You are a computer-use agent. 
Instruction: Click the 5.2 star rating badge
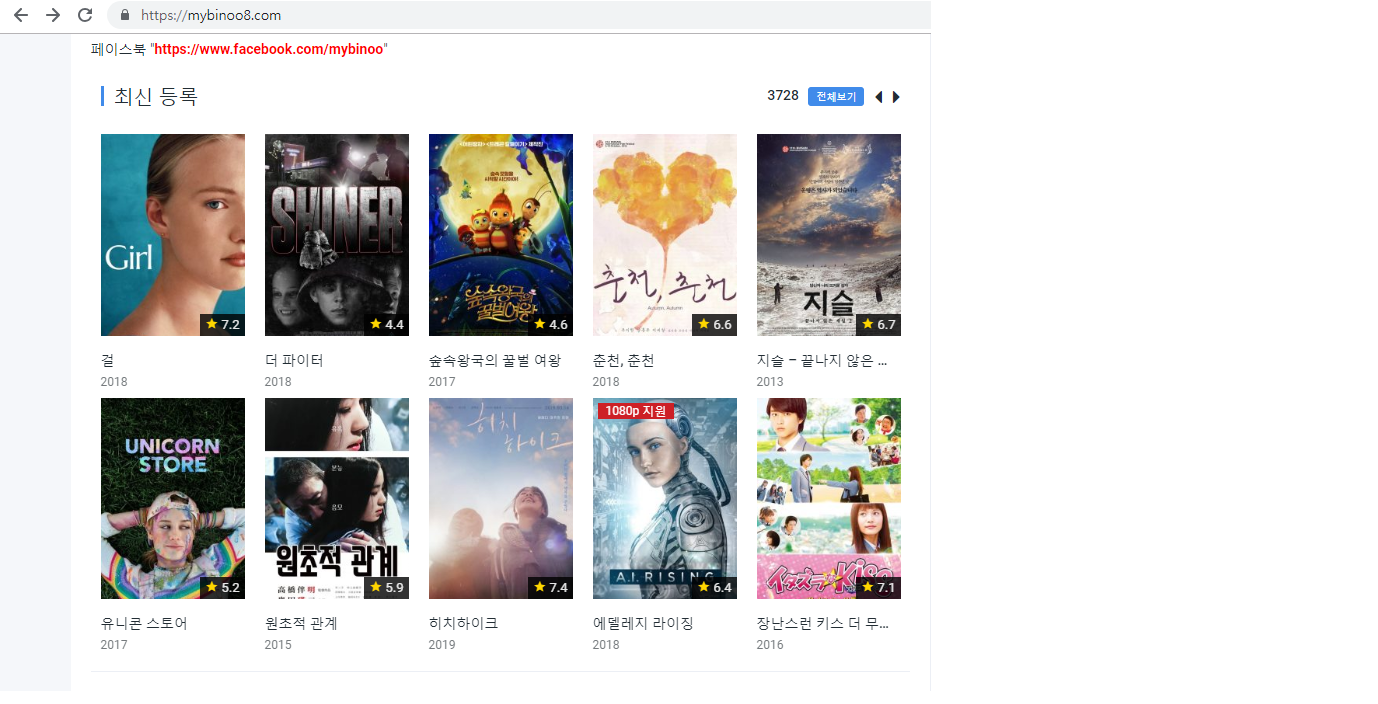pos(222,587)
